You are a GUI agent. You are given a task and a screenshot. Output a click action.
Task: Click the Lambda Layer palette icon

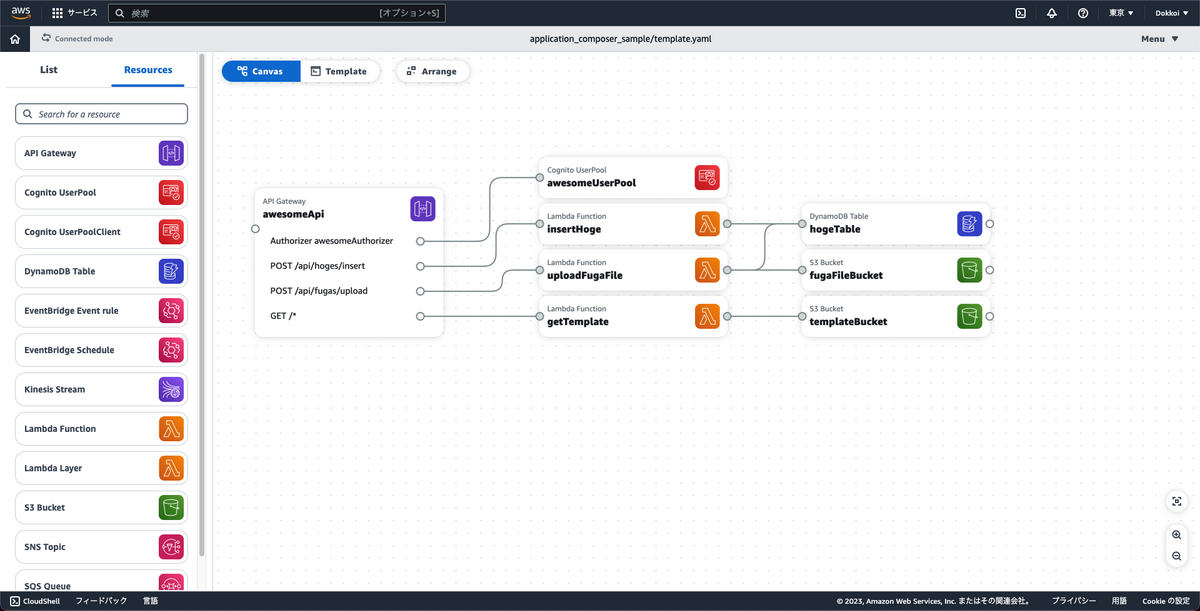171,468
